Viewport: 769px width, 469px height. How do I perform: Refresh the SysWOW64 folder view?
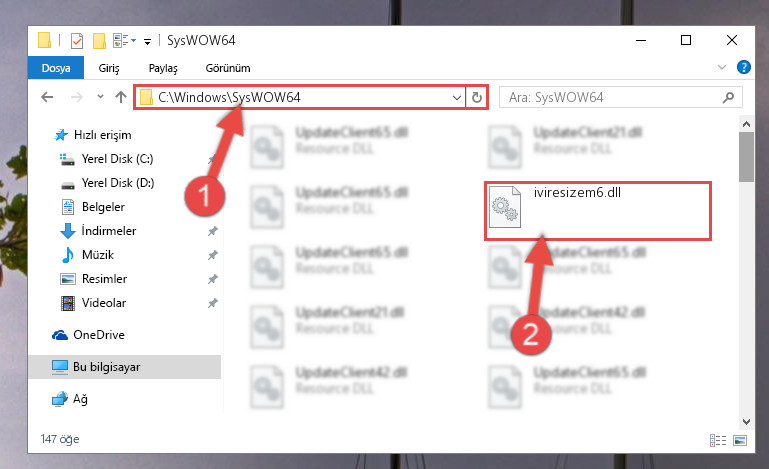click(477, 97)
